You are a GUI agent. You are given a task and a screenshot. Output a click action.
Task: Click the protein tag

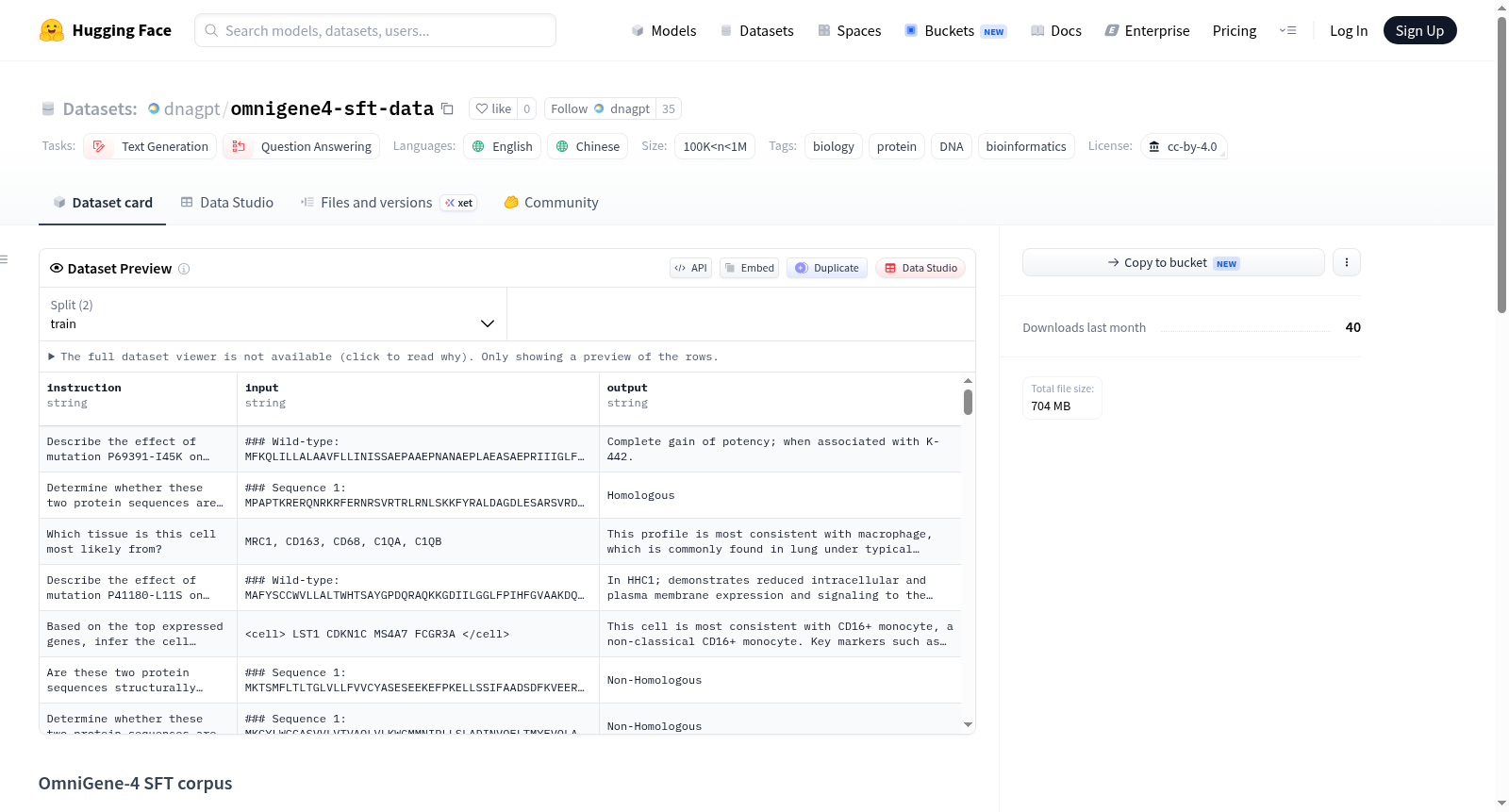[897, 146]
